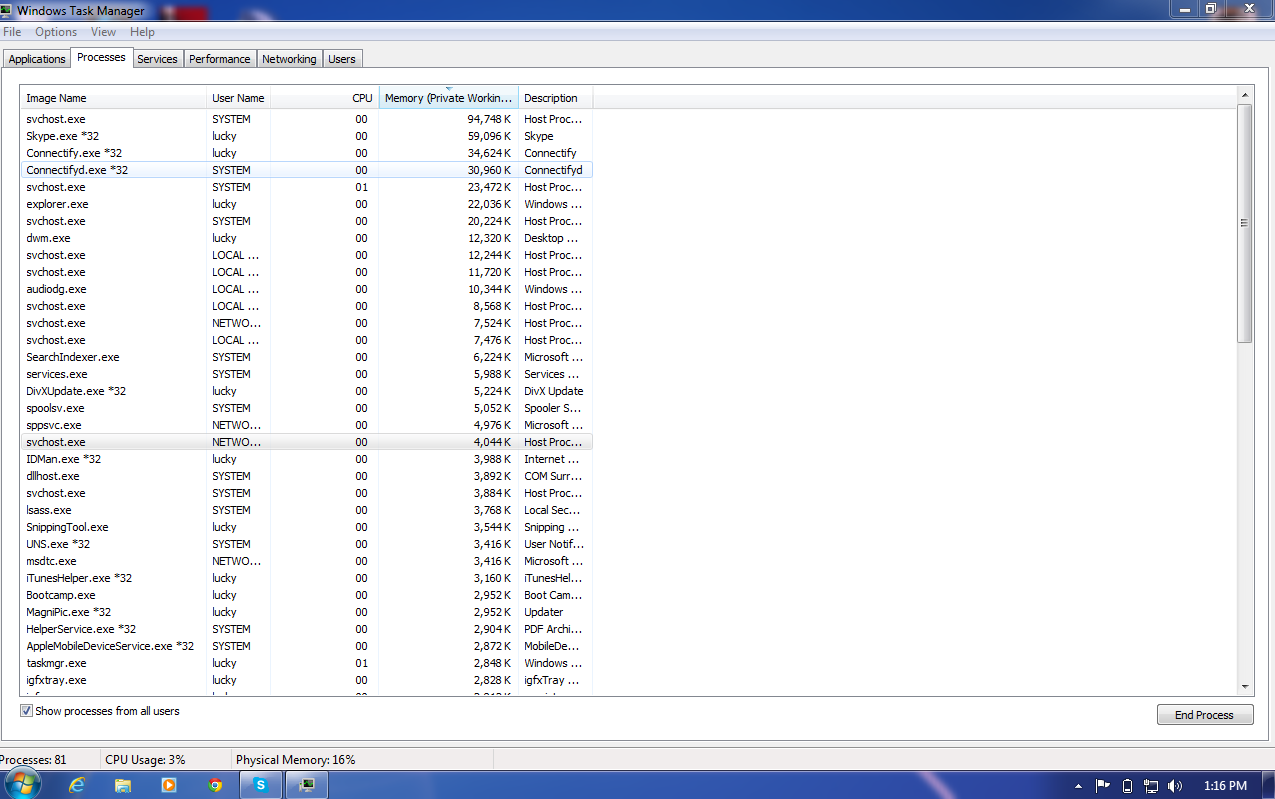The width and height of the screenshot is (1275, 799).
Task: Open the Users tab
Action: pos(342,59)
